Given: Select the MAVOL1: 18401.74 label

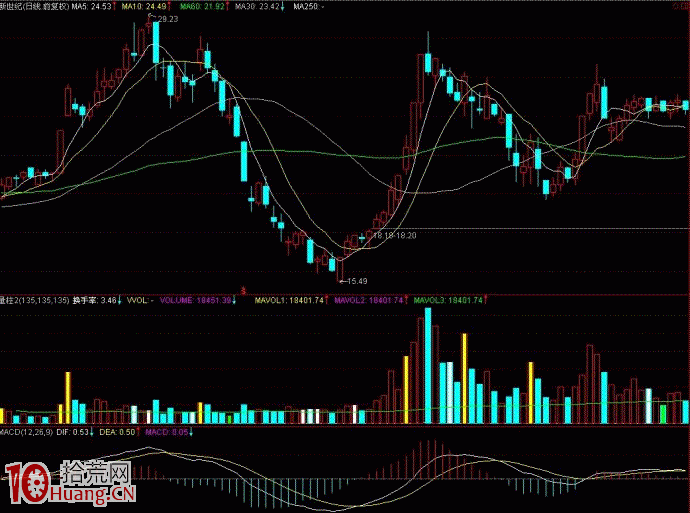Looking at the screenshot, I should [x=292, y=300].
